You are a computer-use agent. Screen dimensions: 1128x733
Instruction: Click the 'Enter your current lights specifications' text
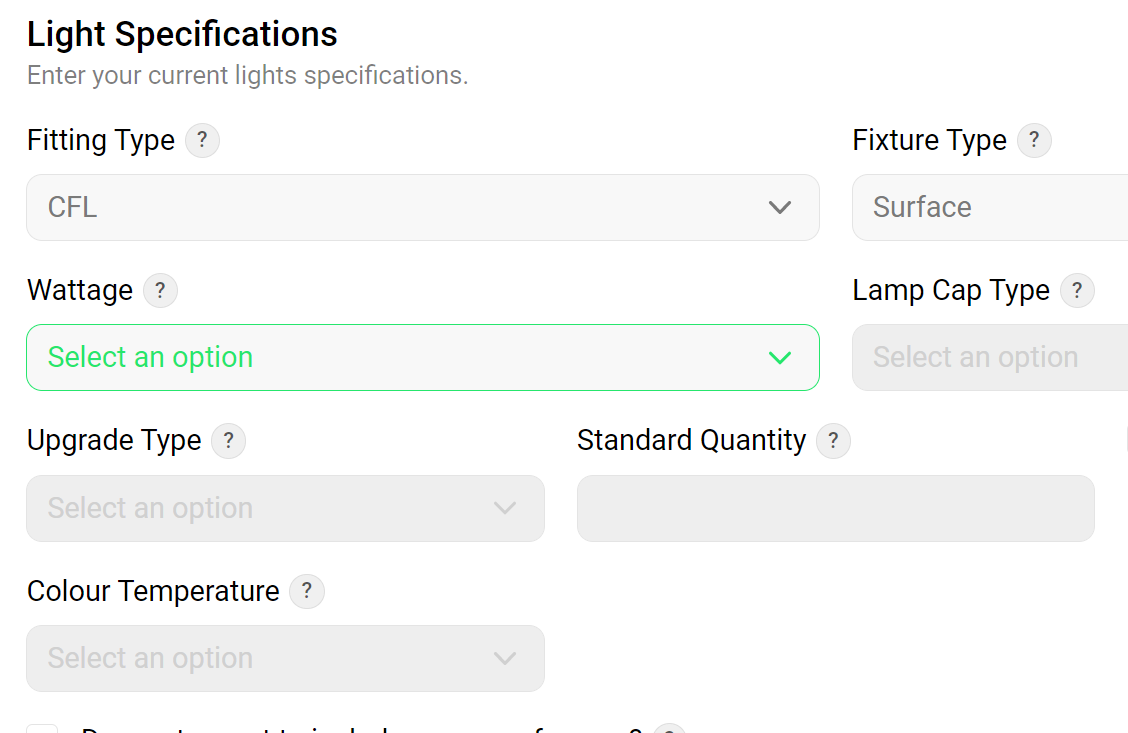pos(247,76)
